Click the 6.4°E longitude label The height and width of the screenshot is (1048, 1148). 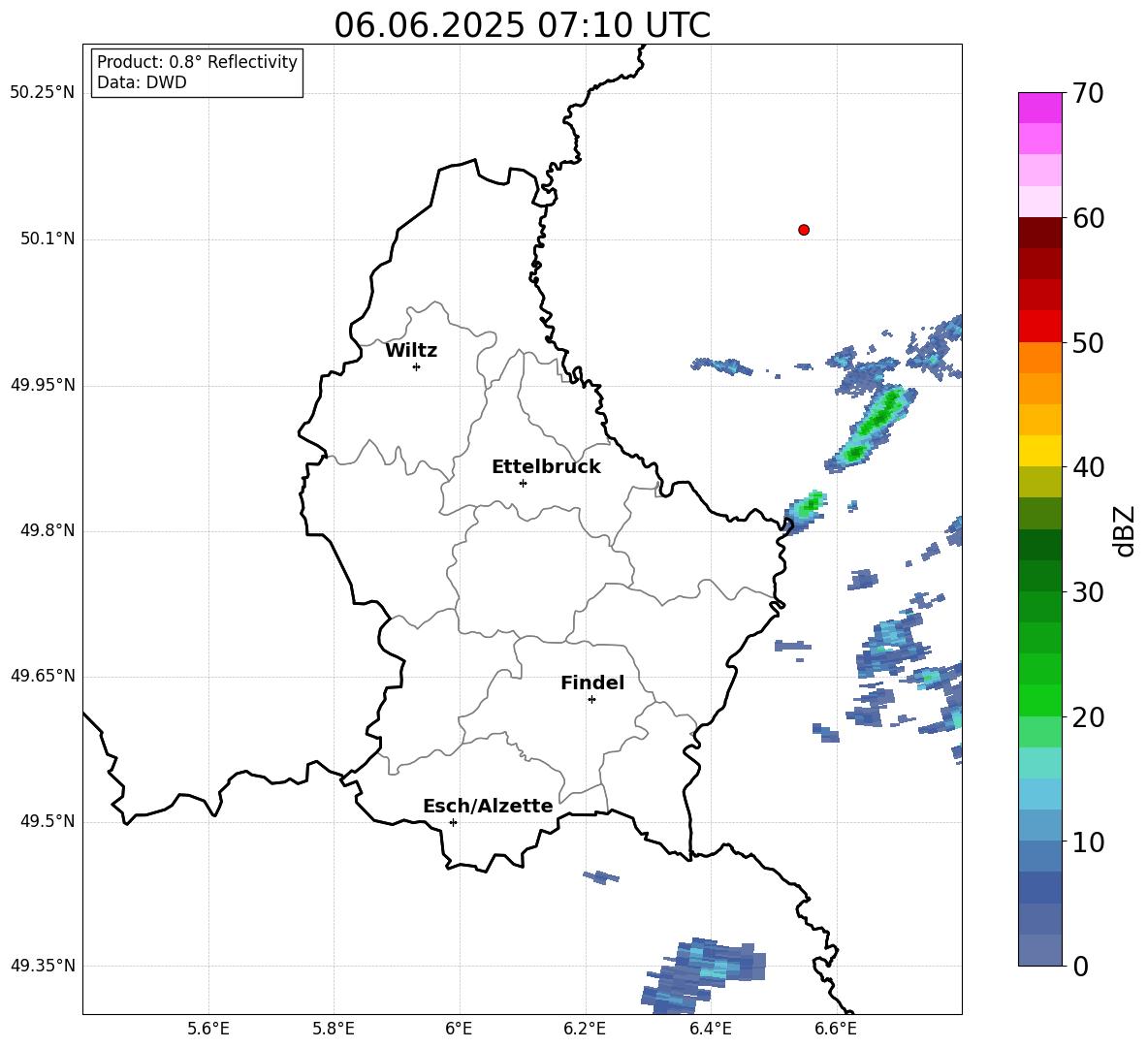710,1029
